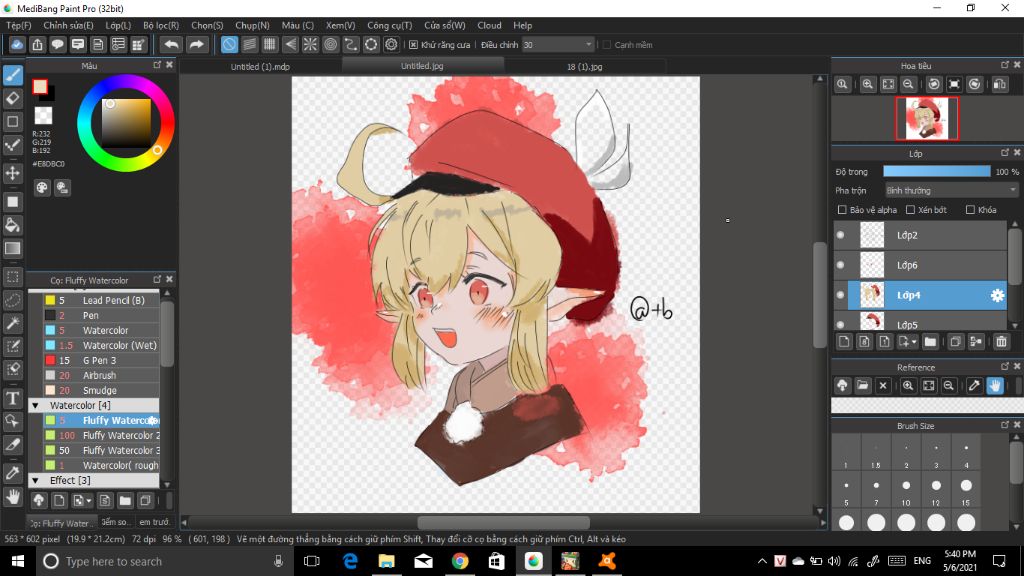Select G Pen 3 brush

click(x=101, y=360)
